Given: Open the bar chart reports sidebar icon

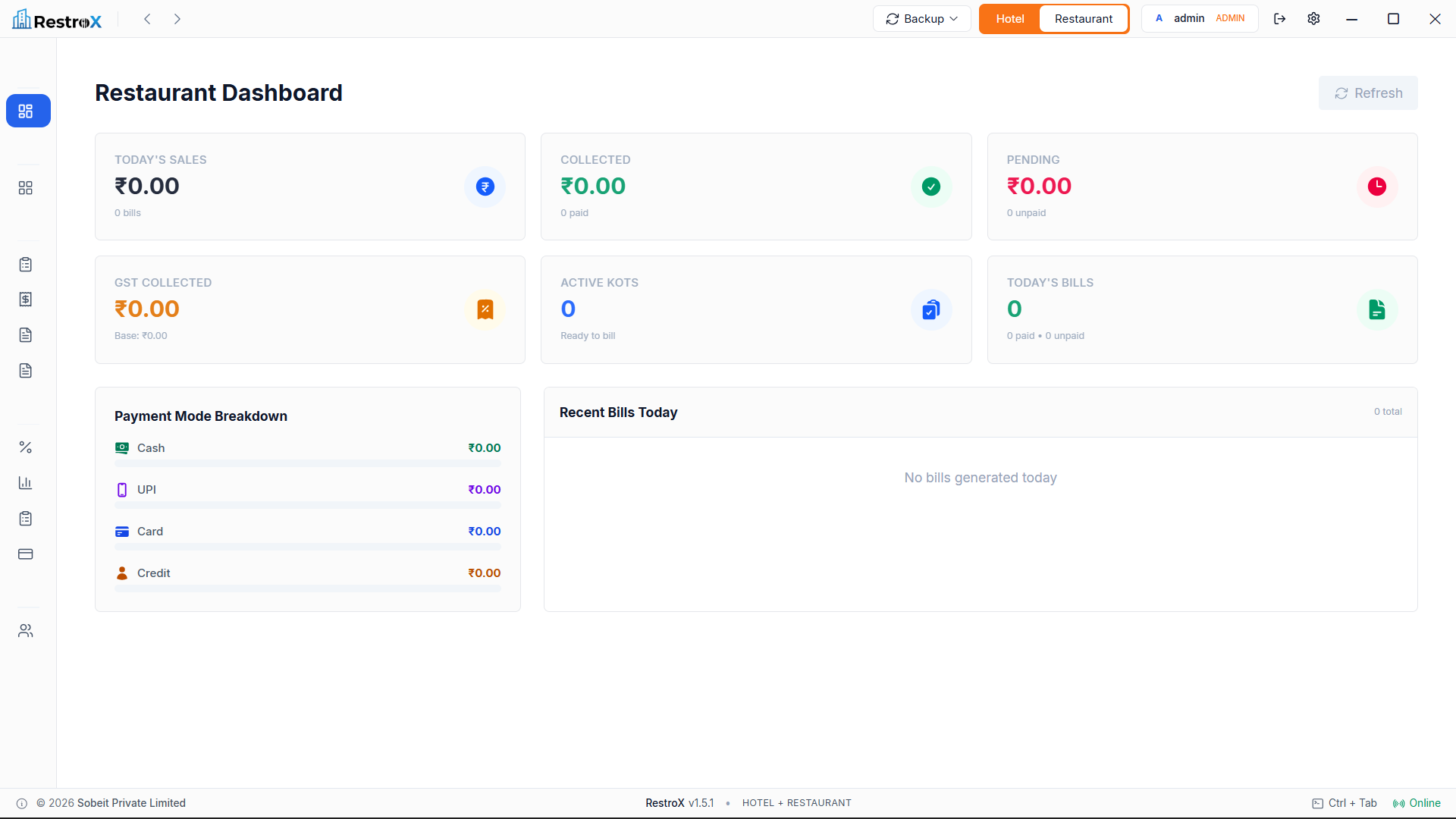Looking at the screenshot, I should click(25, 483).
